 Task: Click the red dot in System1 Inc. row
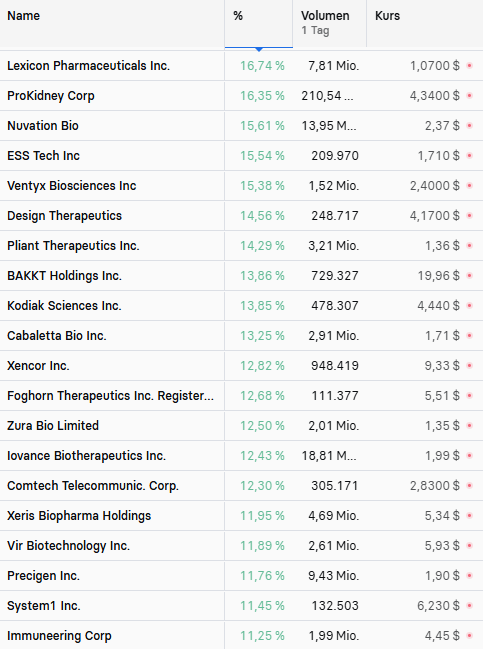point(469,606)
